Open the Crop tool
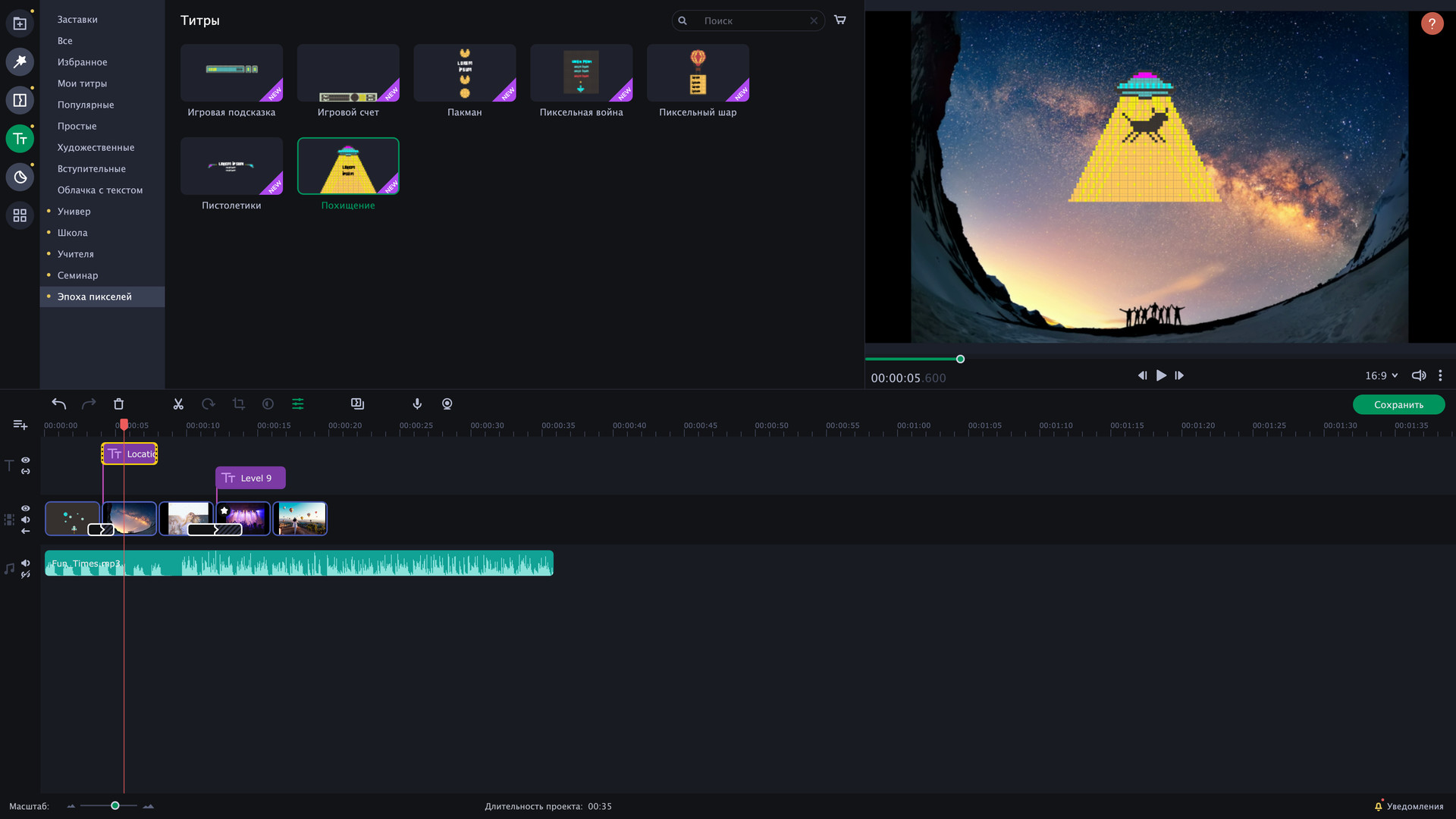The image size is (1456, 819). click(238, 404)
